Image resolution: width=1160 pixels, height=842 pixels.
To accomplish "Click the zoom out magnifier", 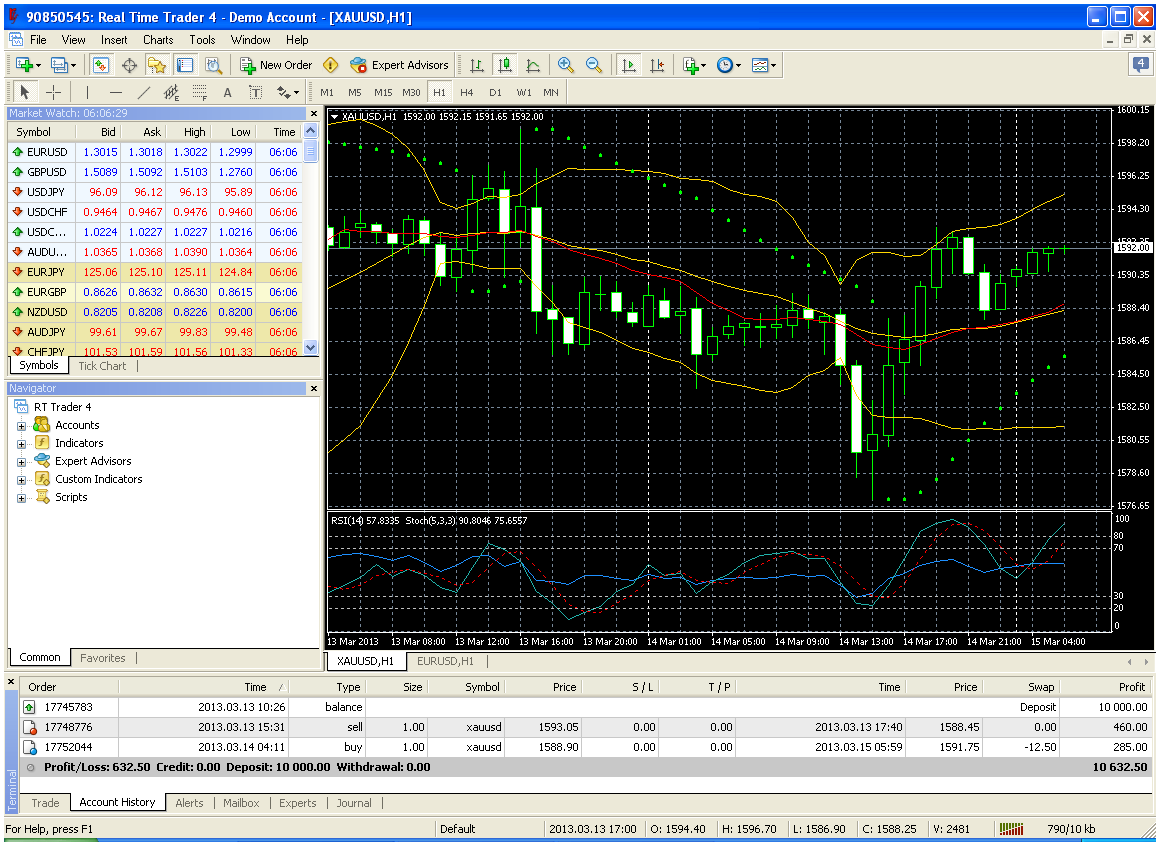I will [593, 65].
